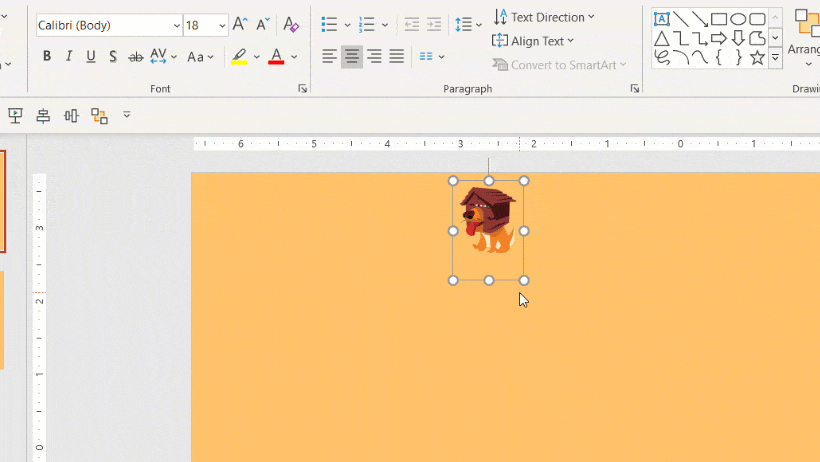Apply yellow text highlight color

(x=239, y=56)
